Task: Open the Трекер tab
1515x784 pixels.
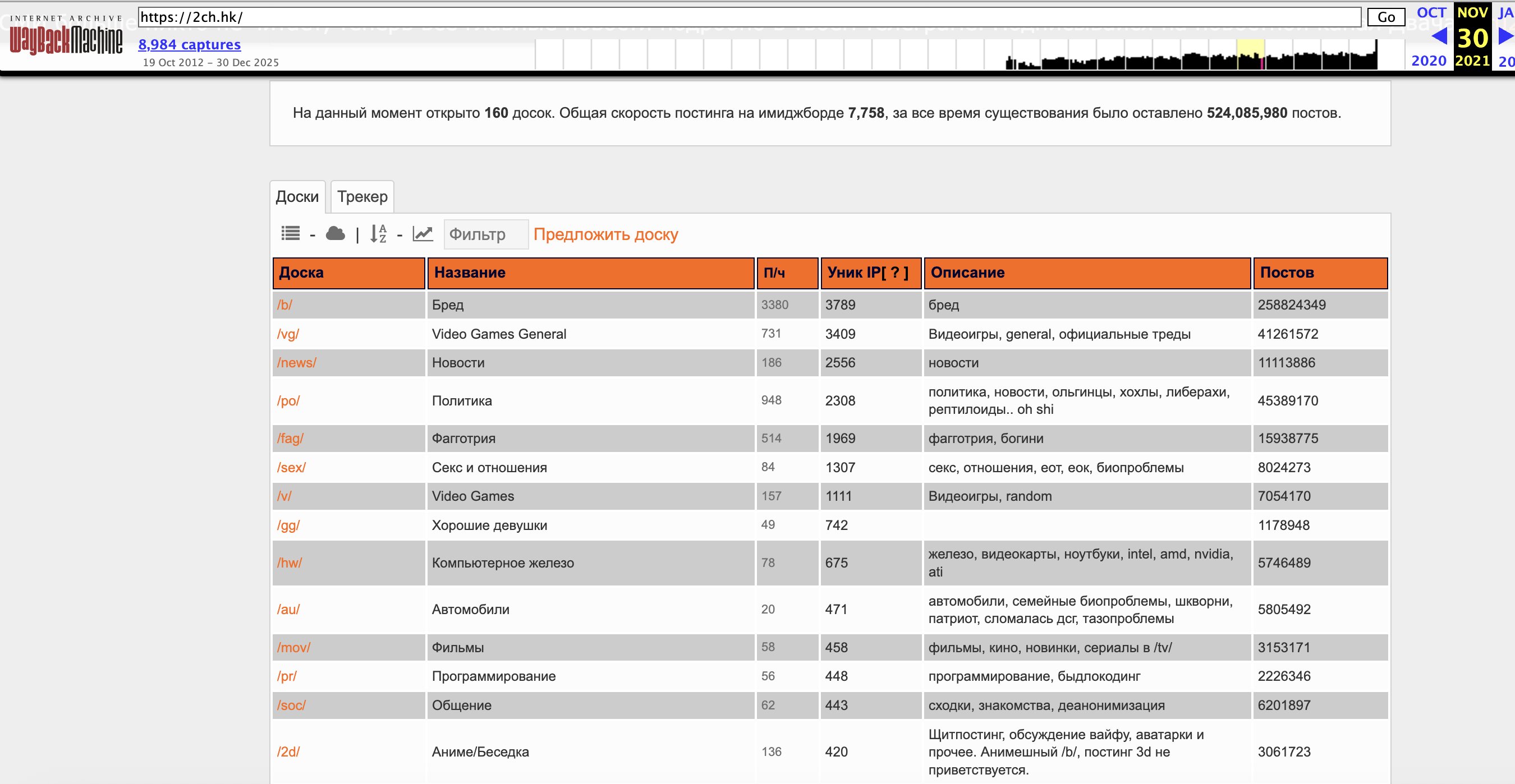Action: point(362,197)
